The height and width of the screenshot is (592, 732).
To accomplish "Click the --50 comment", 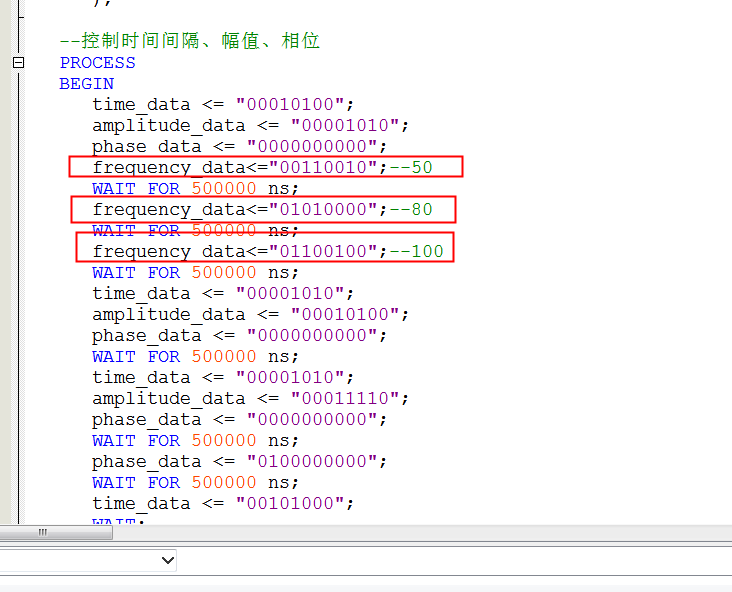I will pos(411,168).
